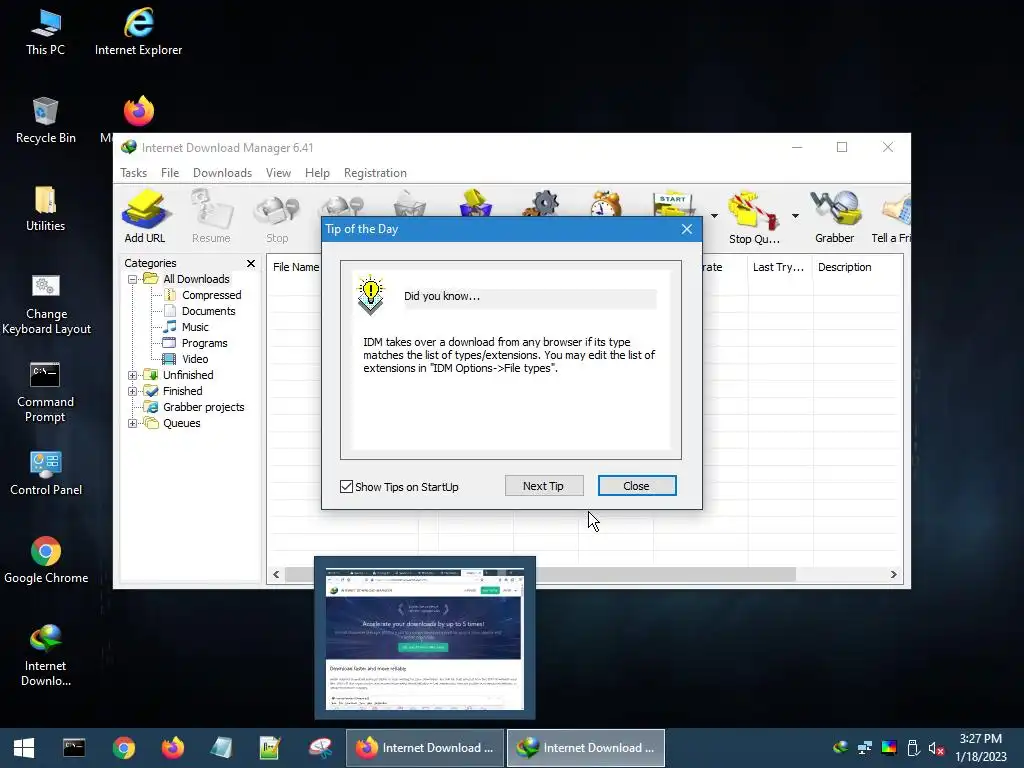1024x768 pixels.
Task: Click the Resume toolbar icon
Action: coord(211,216)
